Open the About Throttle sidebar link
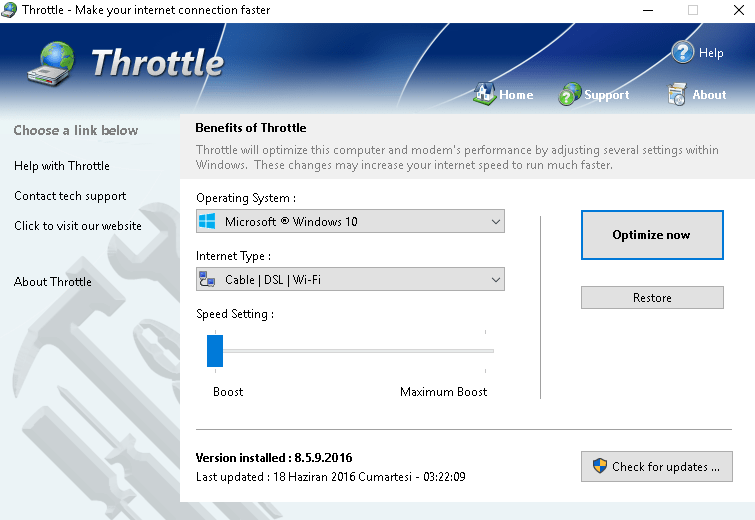The width and height of the screenshot is (755, 520). tap(52, 282)
